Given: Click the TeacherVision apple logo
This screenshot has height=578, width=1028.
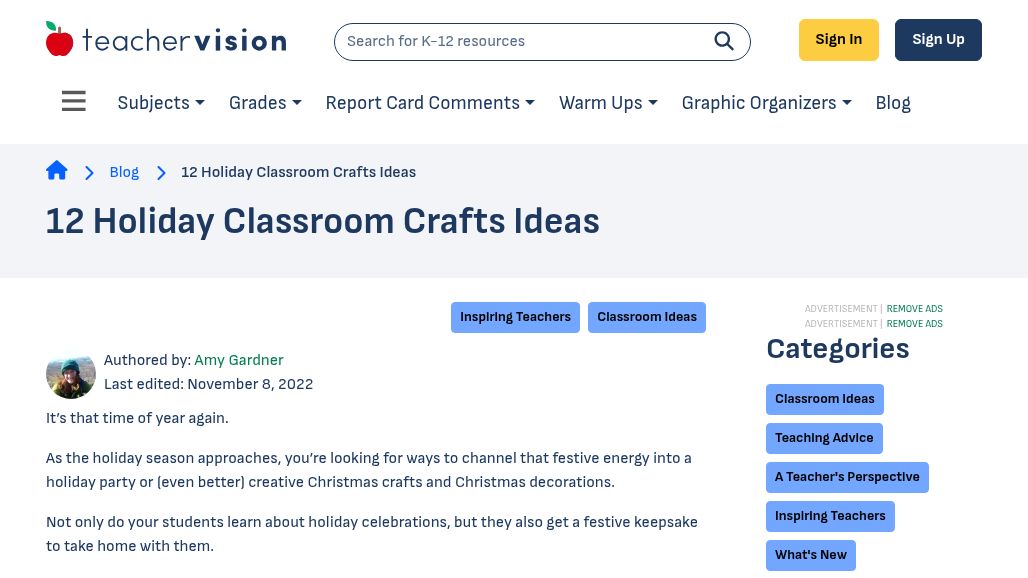Looking at the screenshot, I should [x=60, y=40].
